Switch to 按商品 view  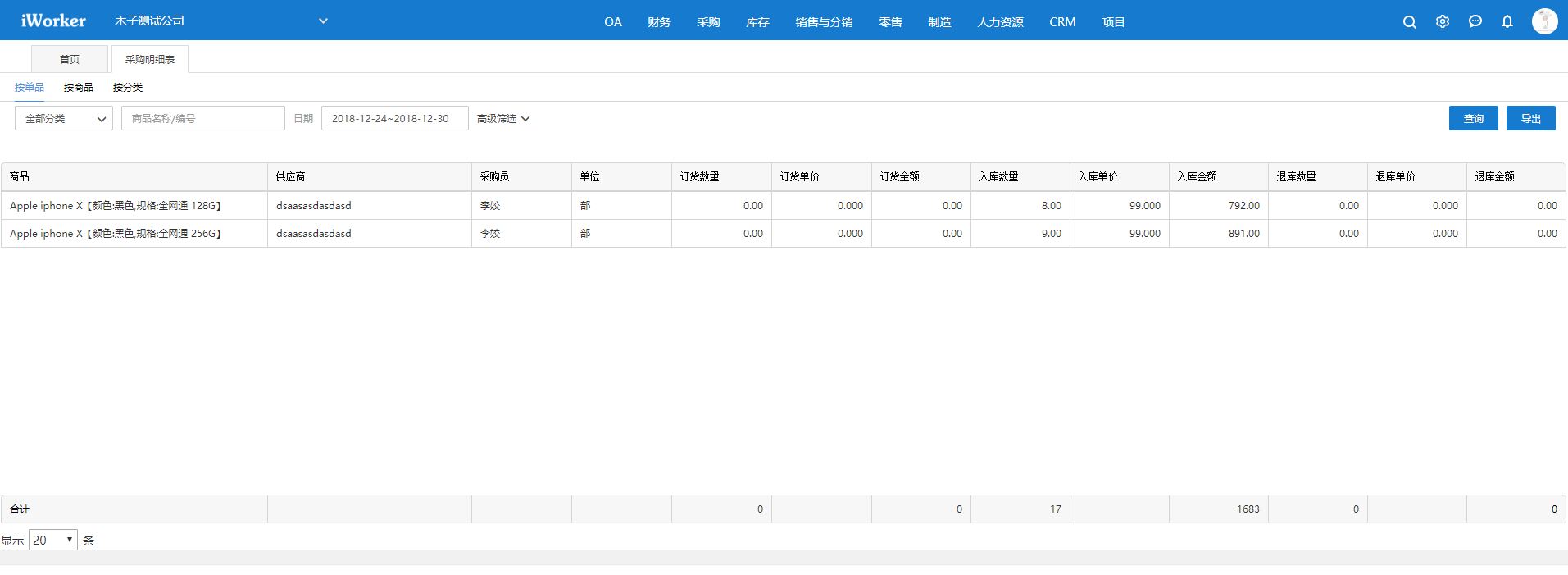pyautogui.click(x=79, y=87)
